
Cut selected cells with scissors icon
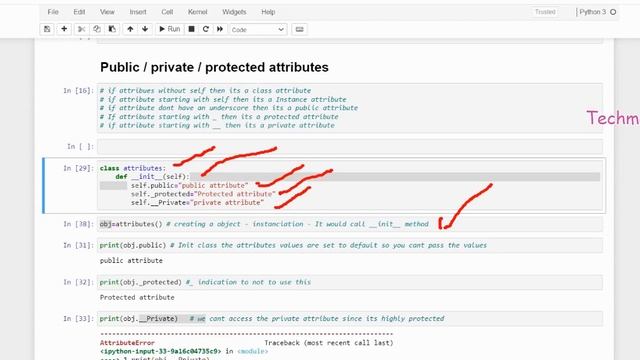tap(82, 29)
